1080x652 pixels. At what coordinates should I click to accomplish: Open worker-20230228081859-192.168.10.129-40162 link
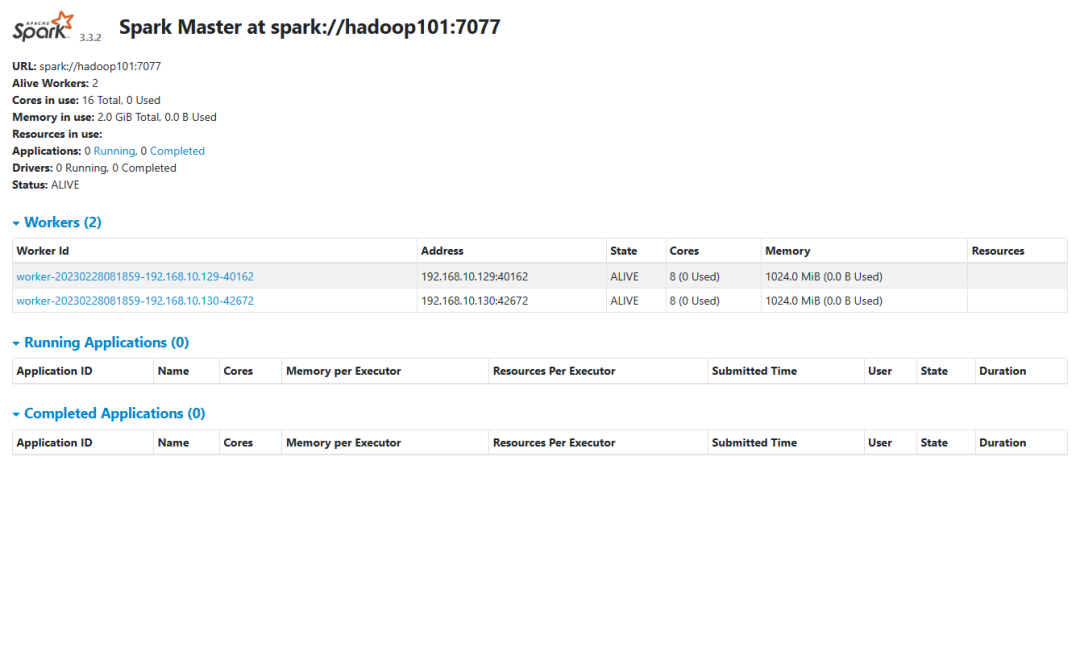click(x=135, y=276)
